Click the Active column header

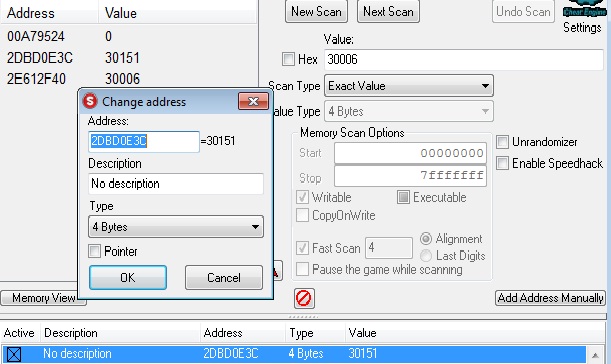tap(19, 333)
